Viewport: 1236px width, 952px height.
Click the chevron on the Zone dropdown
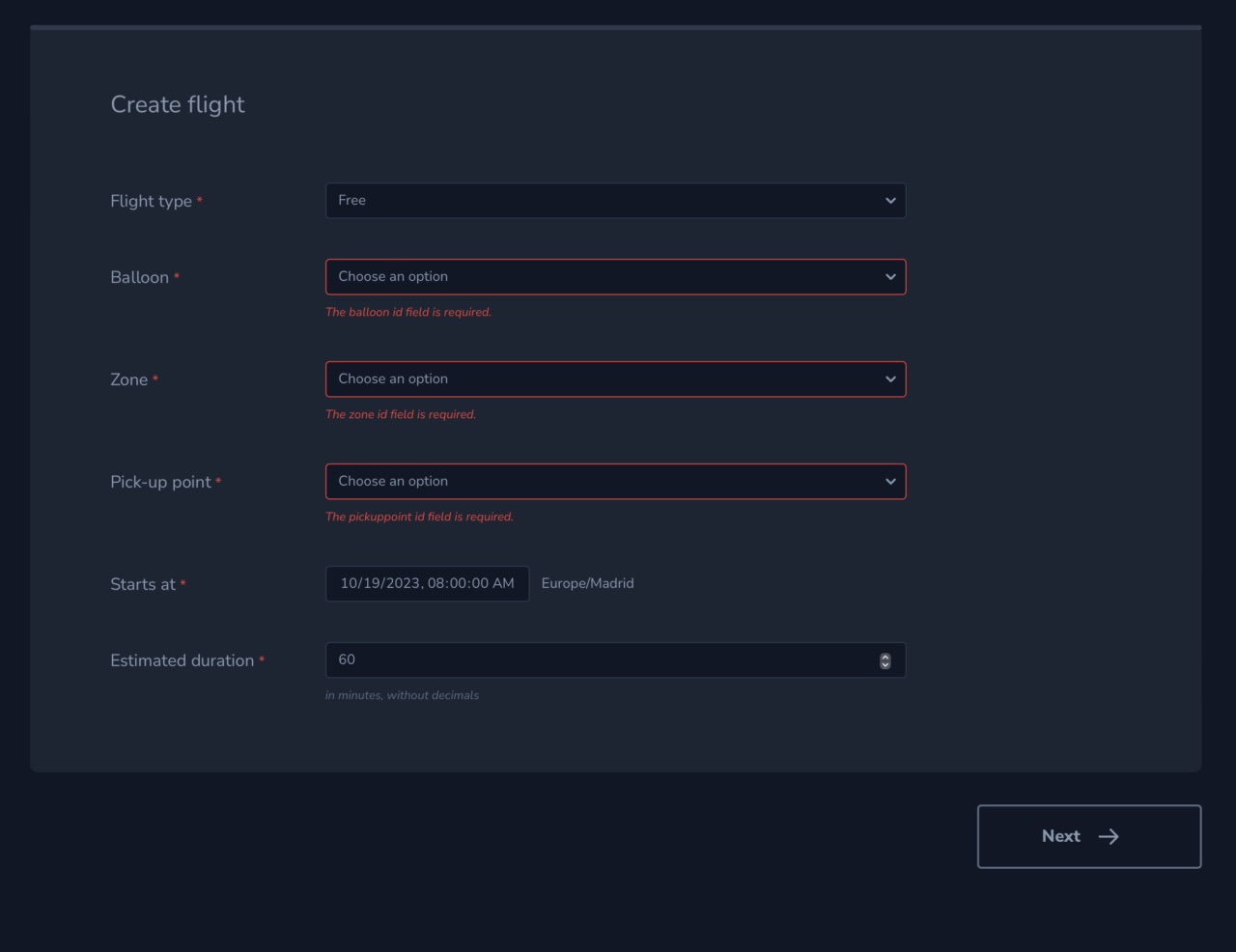889,378
